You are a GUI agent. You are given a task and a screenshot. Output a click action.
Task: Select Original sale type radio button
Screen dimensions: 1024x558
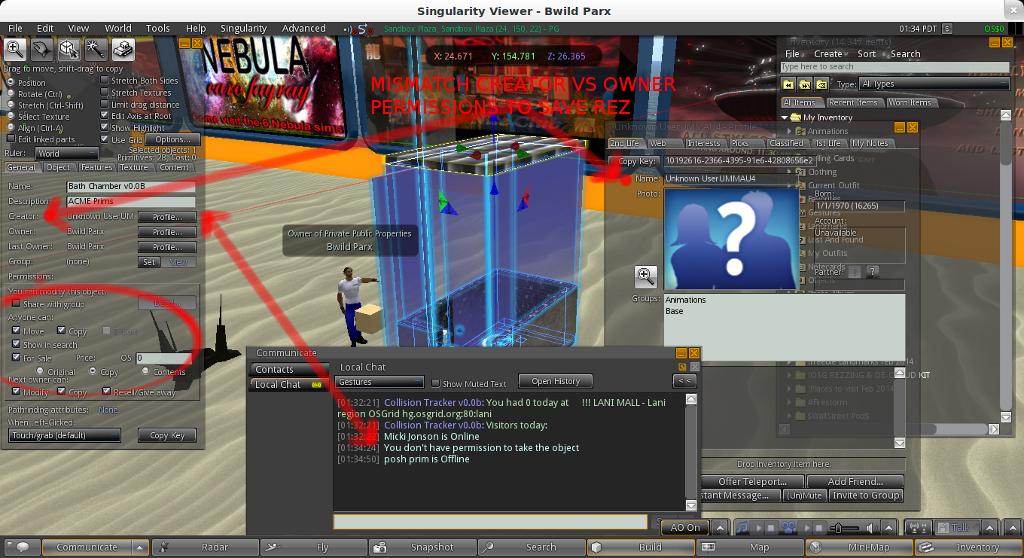tap(40, 371)
